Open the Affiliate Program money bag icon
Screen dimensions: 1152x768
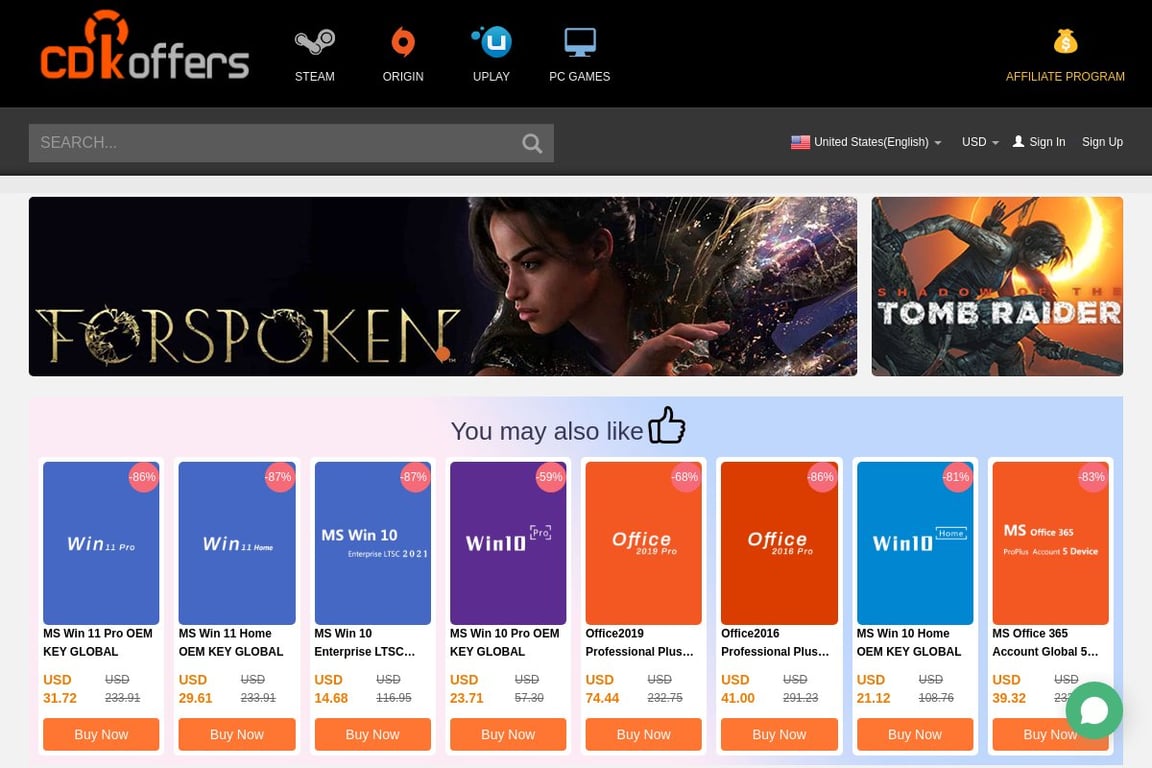[1065, 41]
